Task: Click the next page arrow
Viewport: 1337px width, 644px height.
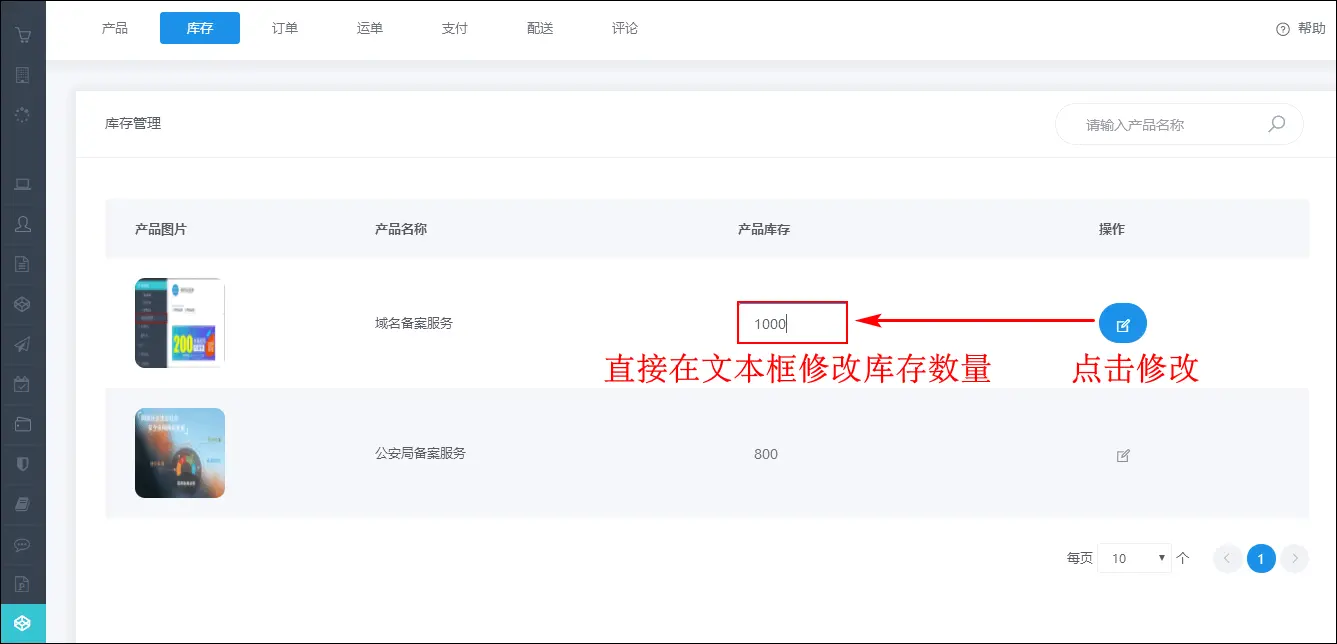Action: click(1295, 558)
